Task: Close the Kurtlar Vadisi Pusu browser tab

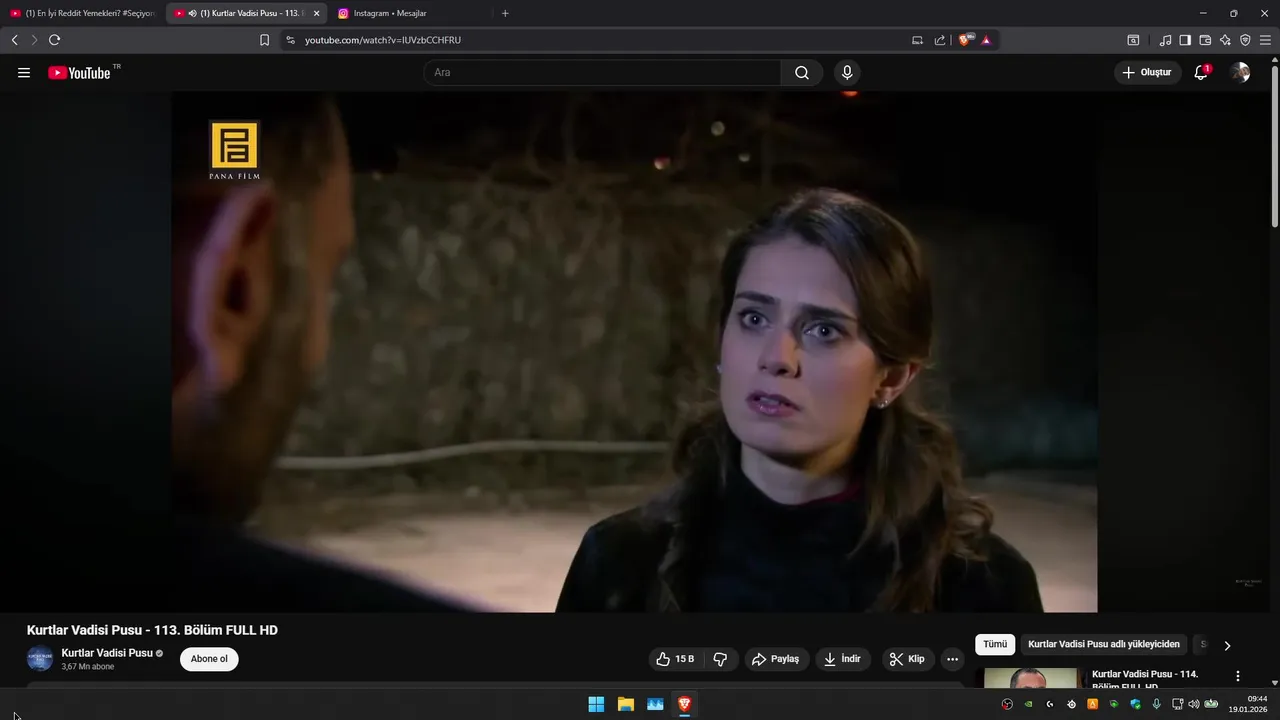Action: point(317,13)
